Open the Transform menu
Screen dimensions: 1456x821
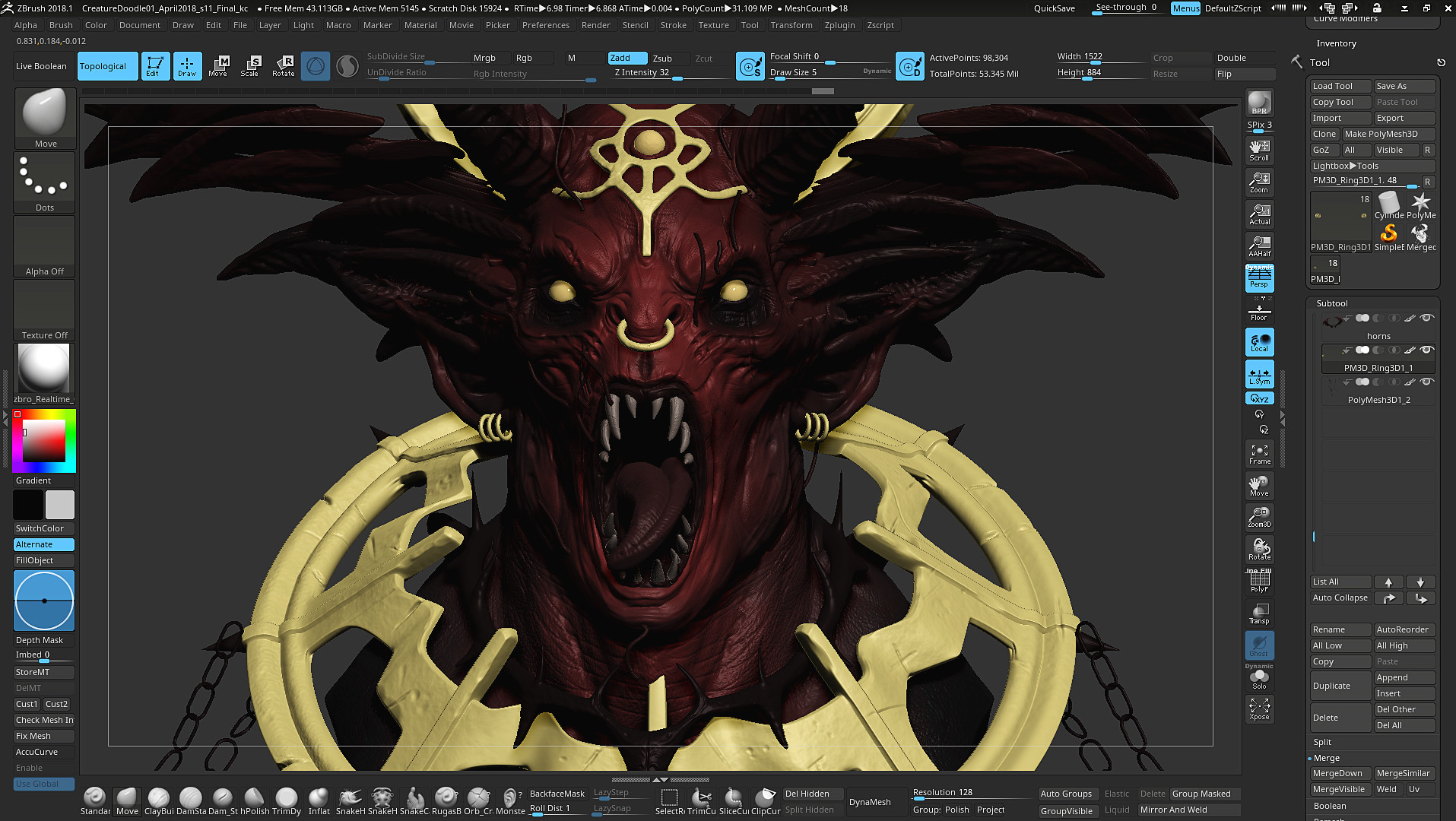[791, 25]
